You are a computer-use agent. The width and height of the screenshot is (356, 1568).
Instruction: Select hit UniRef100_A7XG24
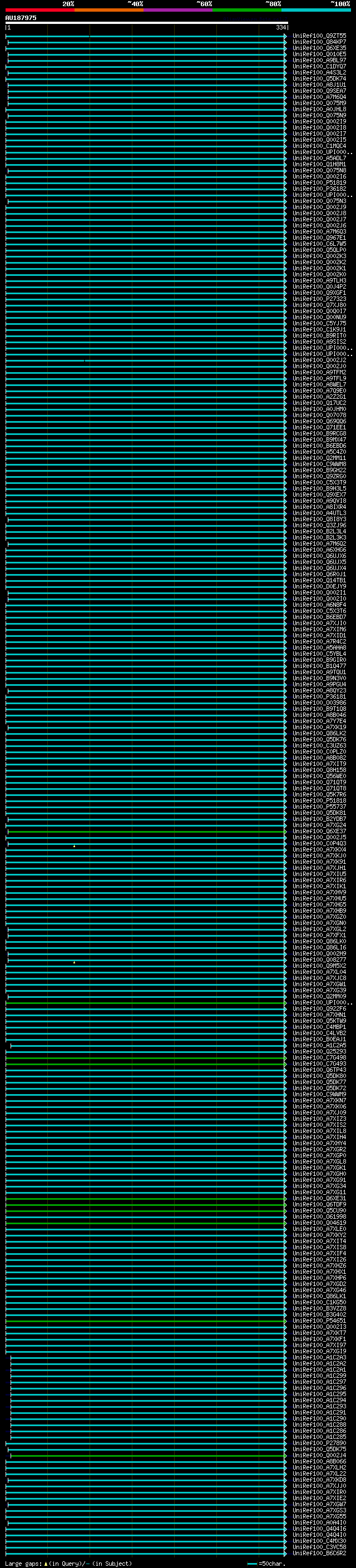tap(319, 825)
